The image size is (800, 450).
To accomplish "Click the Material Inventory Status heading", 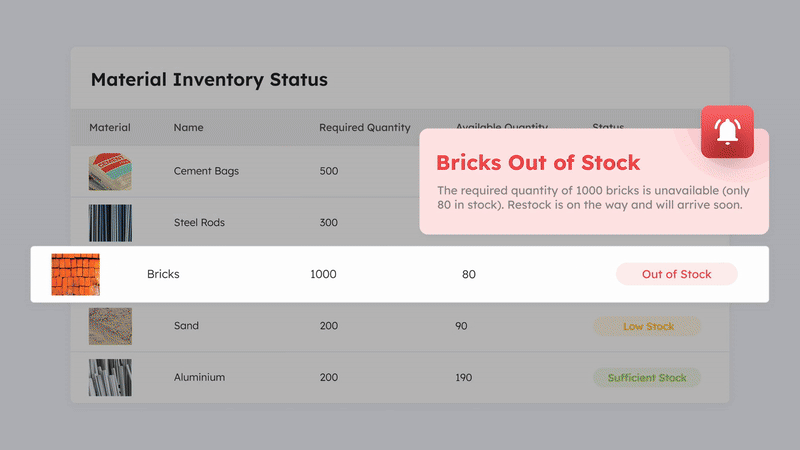I will (209, 80).
